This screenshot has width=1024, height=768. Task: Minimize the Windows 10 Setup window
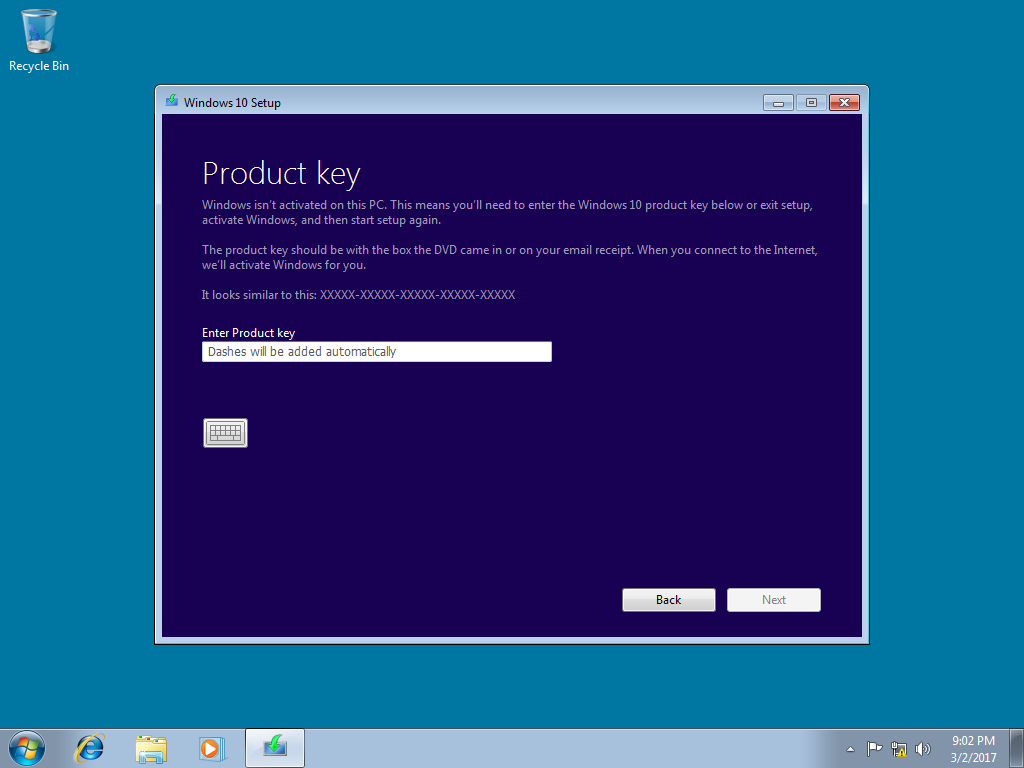tap(778, 103)
